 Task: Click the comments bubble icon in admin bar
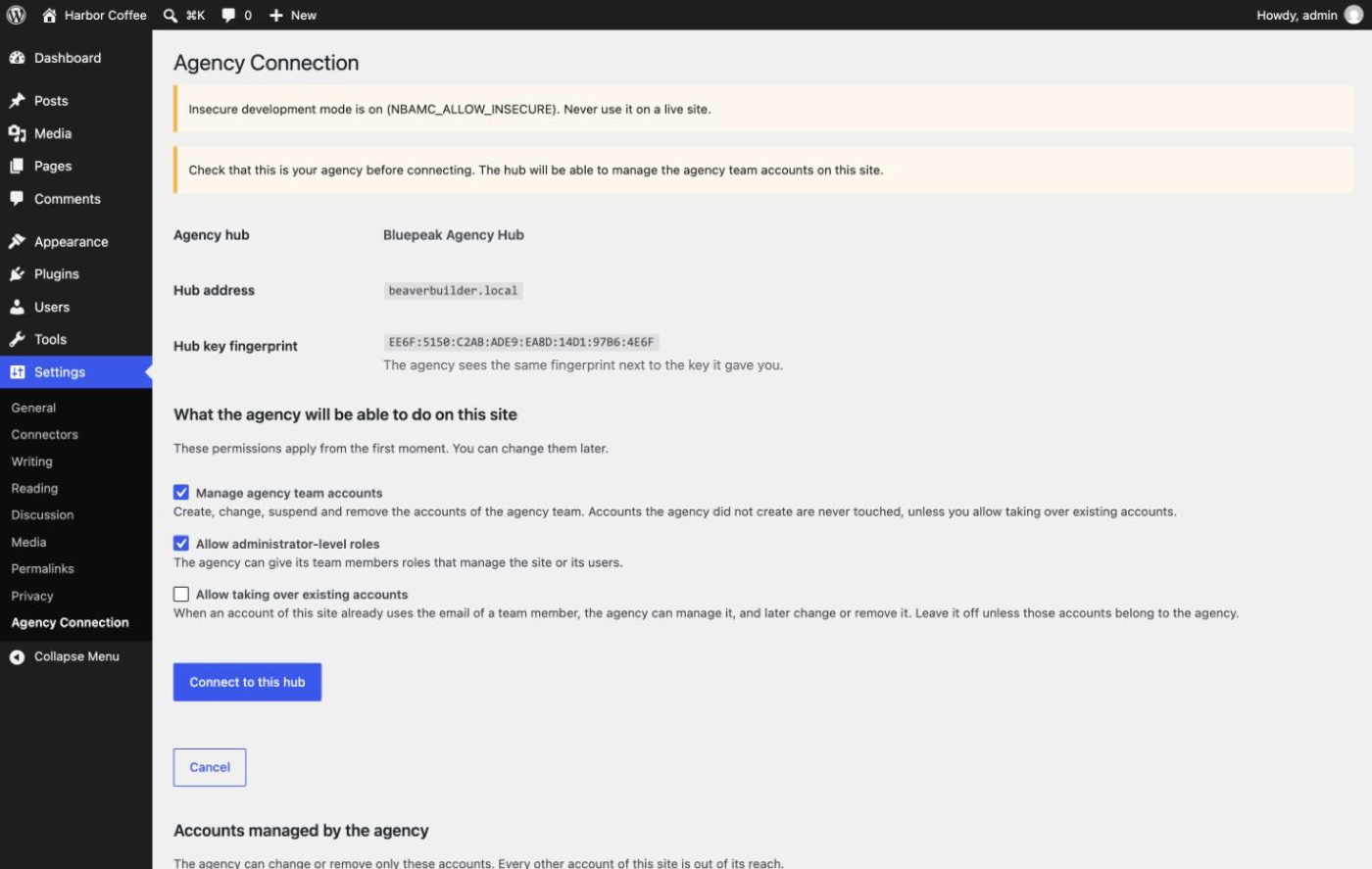click(228, 15)
